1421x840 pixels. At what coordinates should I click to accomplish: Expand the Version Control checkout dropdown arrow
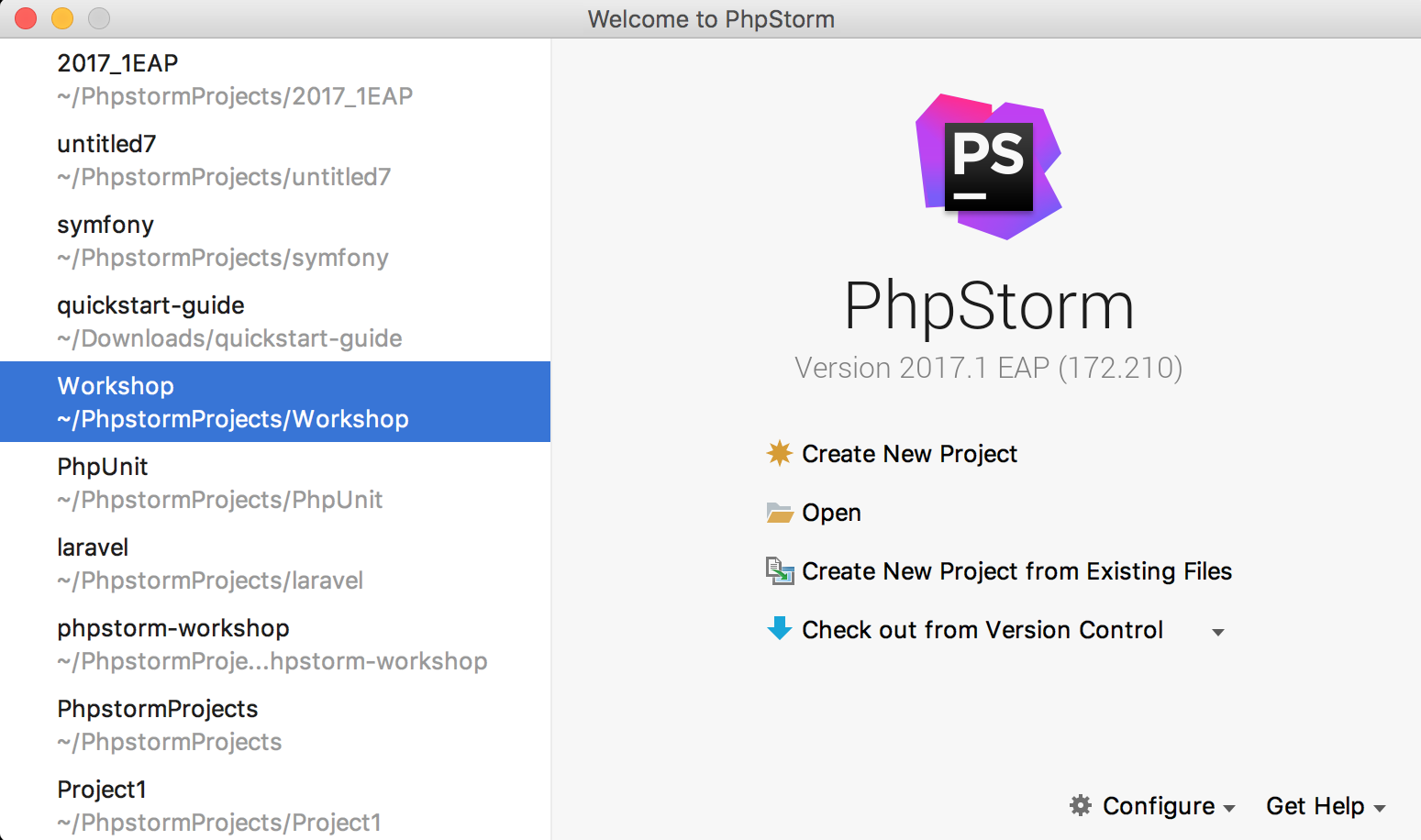(x=1217, y=632)
